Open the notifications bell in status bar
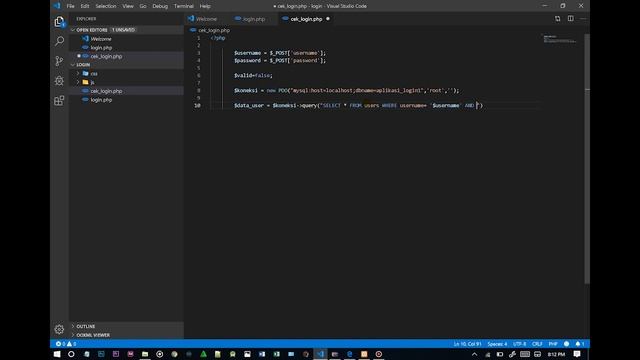640x360 pixels. [x=580, y=344]
